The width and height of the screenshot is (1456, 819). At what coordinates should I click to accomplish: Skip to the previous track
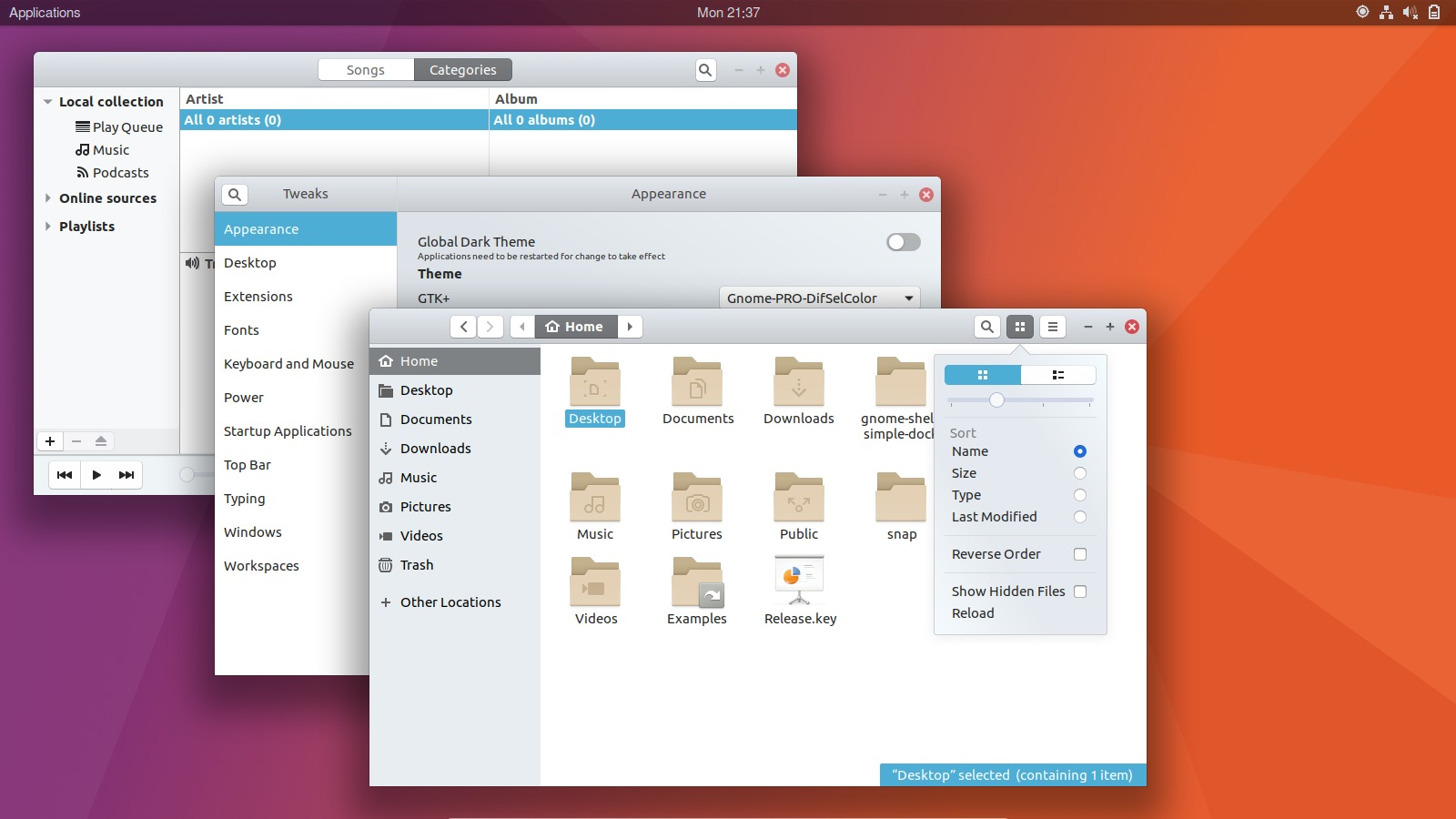pyautogui.click(x=65, y=475)
